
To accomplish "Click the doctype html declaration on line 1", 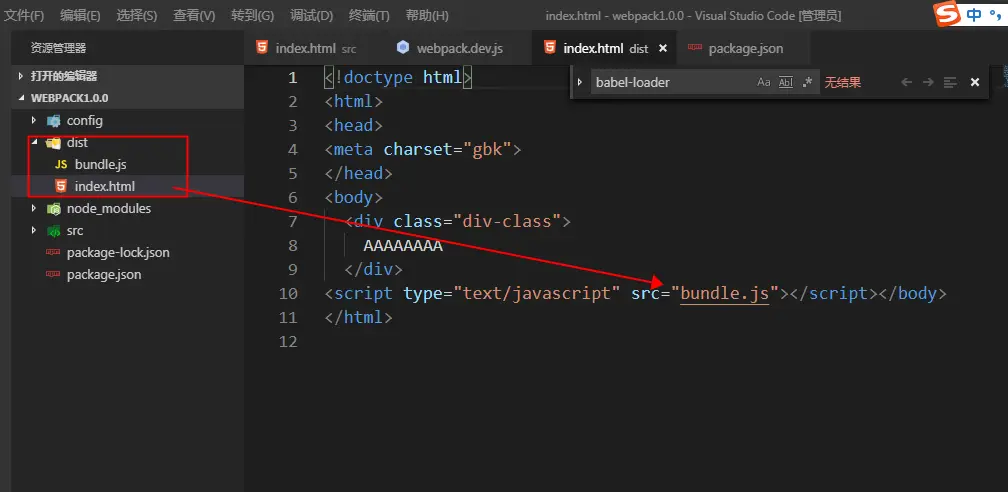I will click(x=399, y=78).
